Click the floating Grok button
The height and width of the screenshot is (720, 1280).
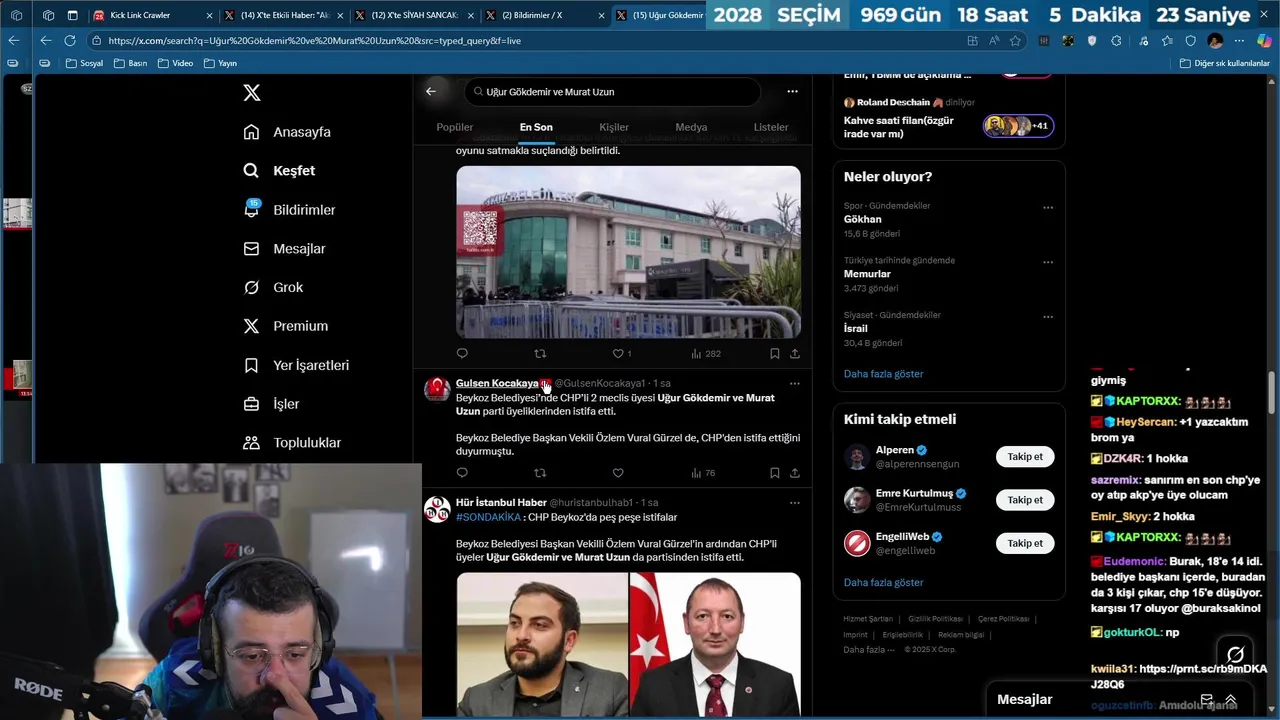point(1235,655)
